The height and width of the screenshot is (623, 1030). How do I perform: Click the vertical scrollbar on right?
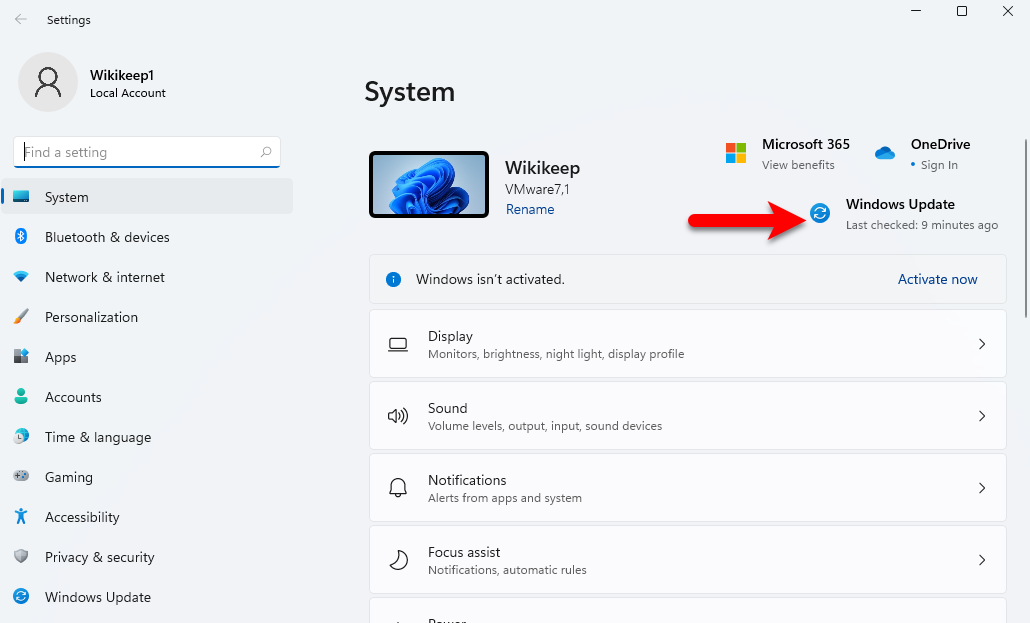[1025, 228]
